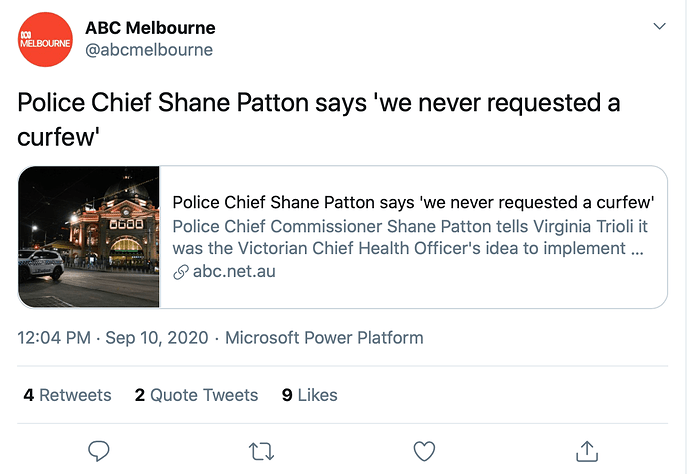This screenshot has height=474, width=690.
Task: Open the Microsoft Power Platform source link
Action: coord(324,338)
